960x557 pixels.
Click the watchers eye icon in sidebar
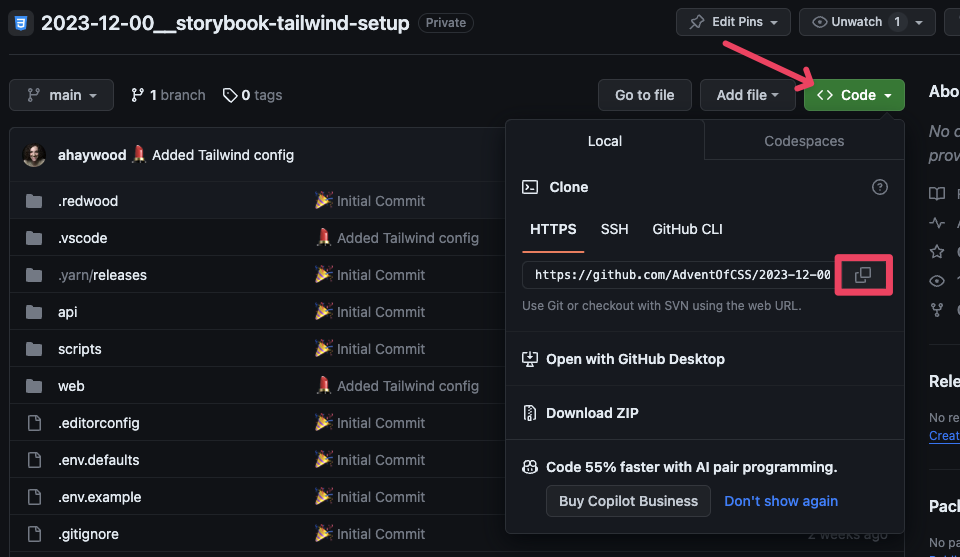(937, 281)
